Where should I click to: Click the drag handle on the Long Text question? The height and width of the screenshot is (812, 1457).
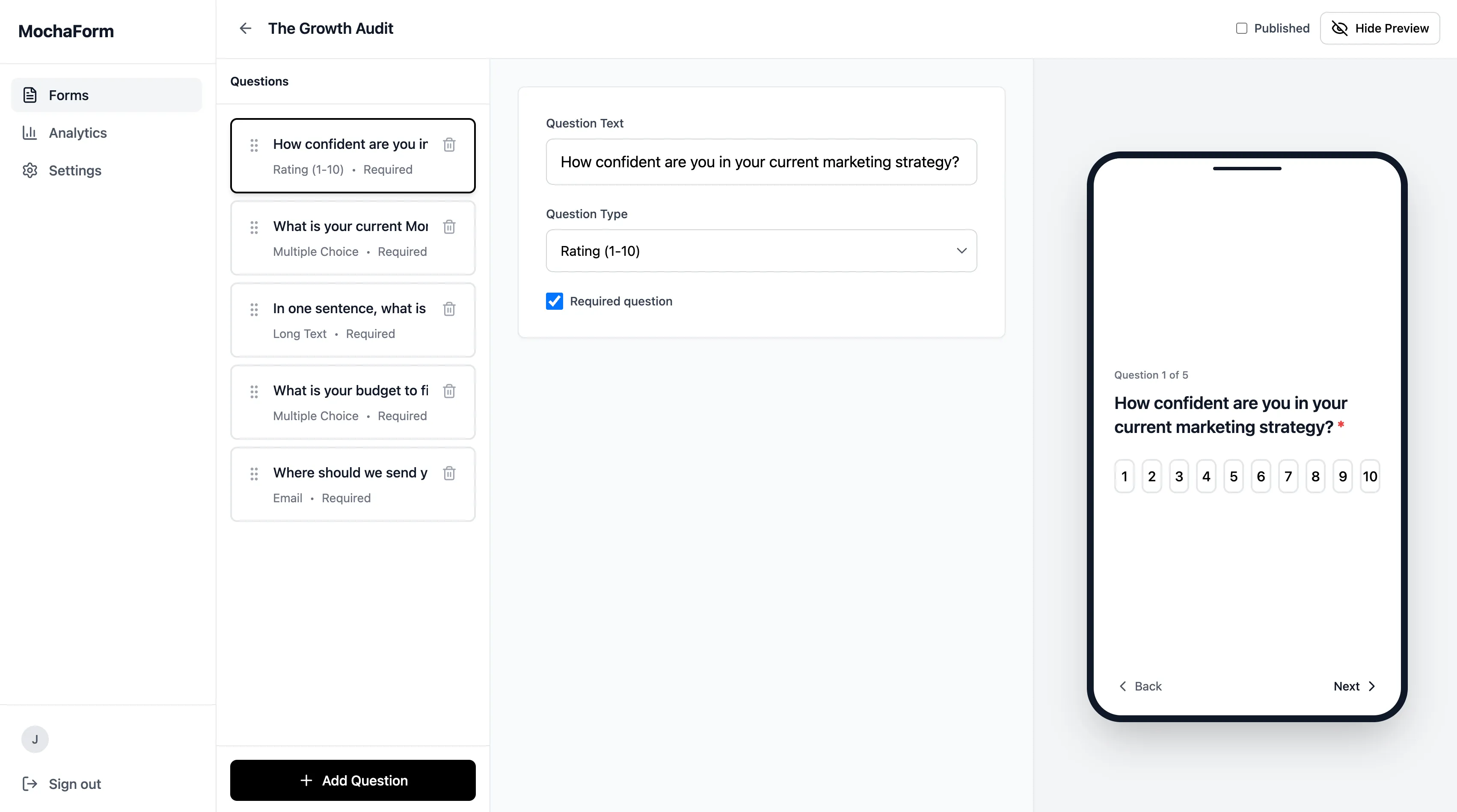click(254, 310)
